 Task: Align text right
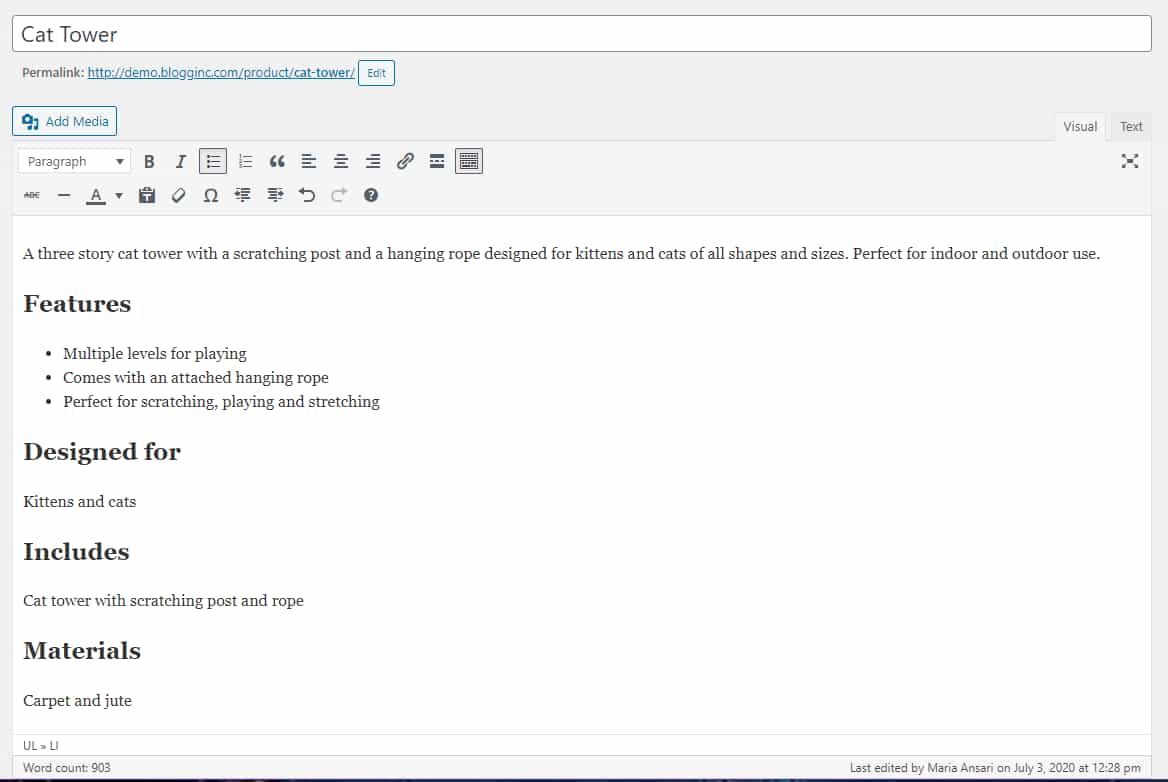[372, 162]
